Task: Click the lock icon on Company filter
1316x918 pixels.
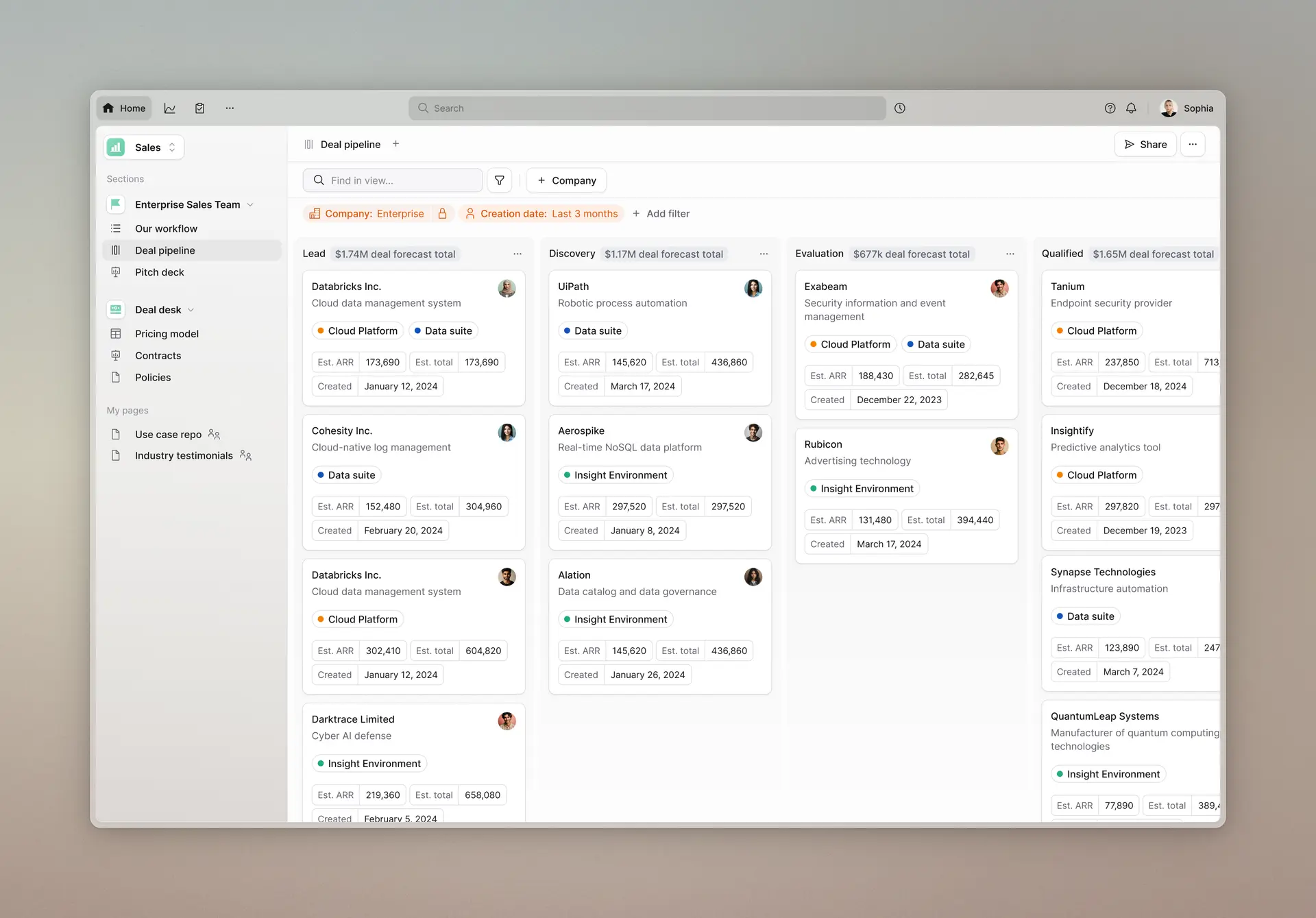Action: (442, 214)
